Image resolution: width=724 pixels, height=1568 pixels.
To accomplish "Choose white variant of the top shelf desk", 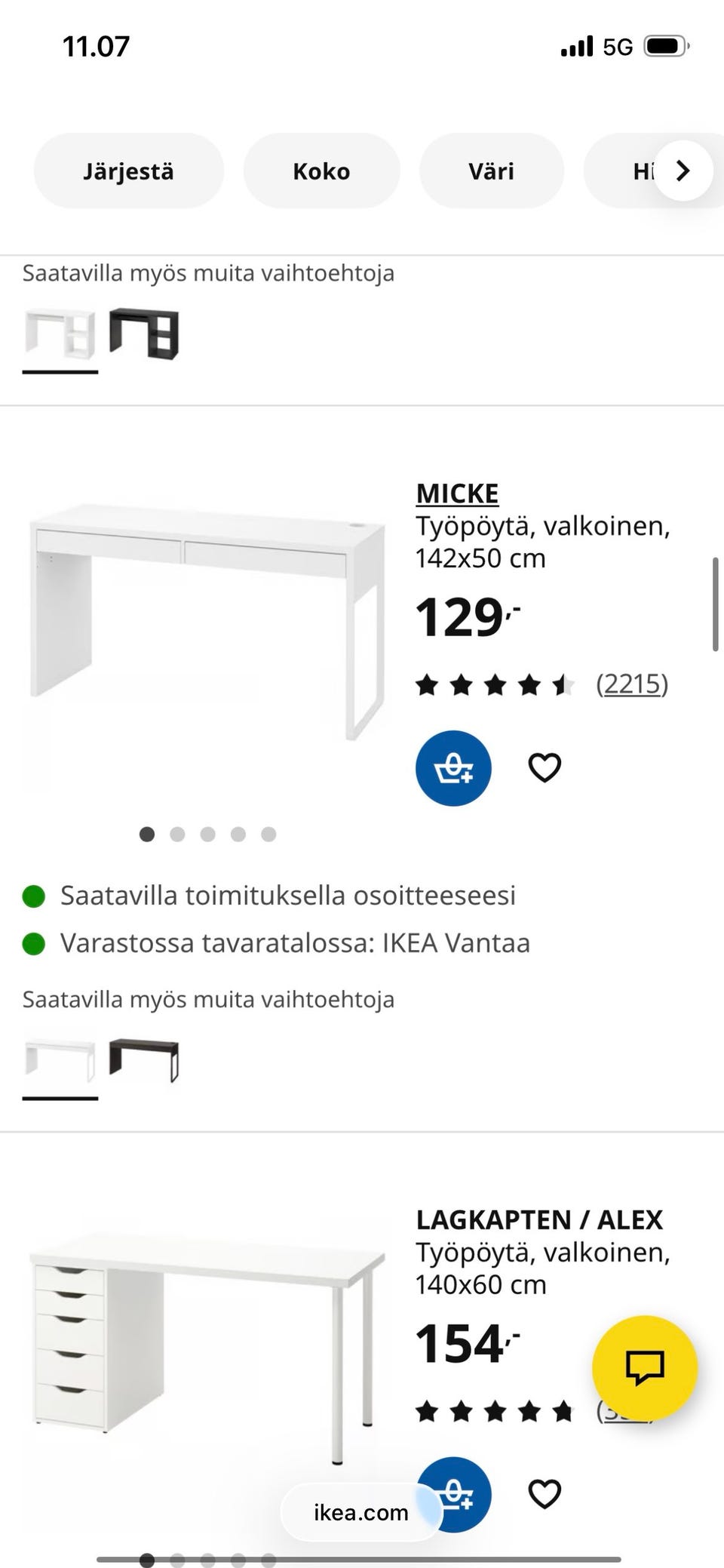I will (x=60, y=333).
